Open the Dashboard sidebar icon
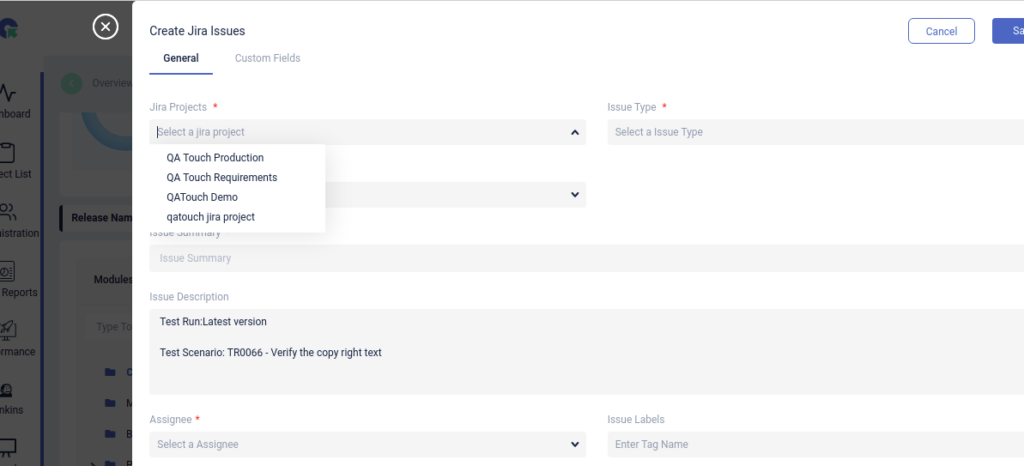Screen dimensions: 1024x466 coord(8,94)
